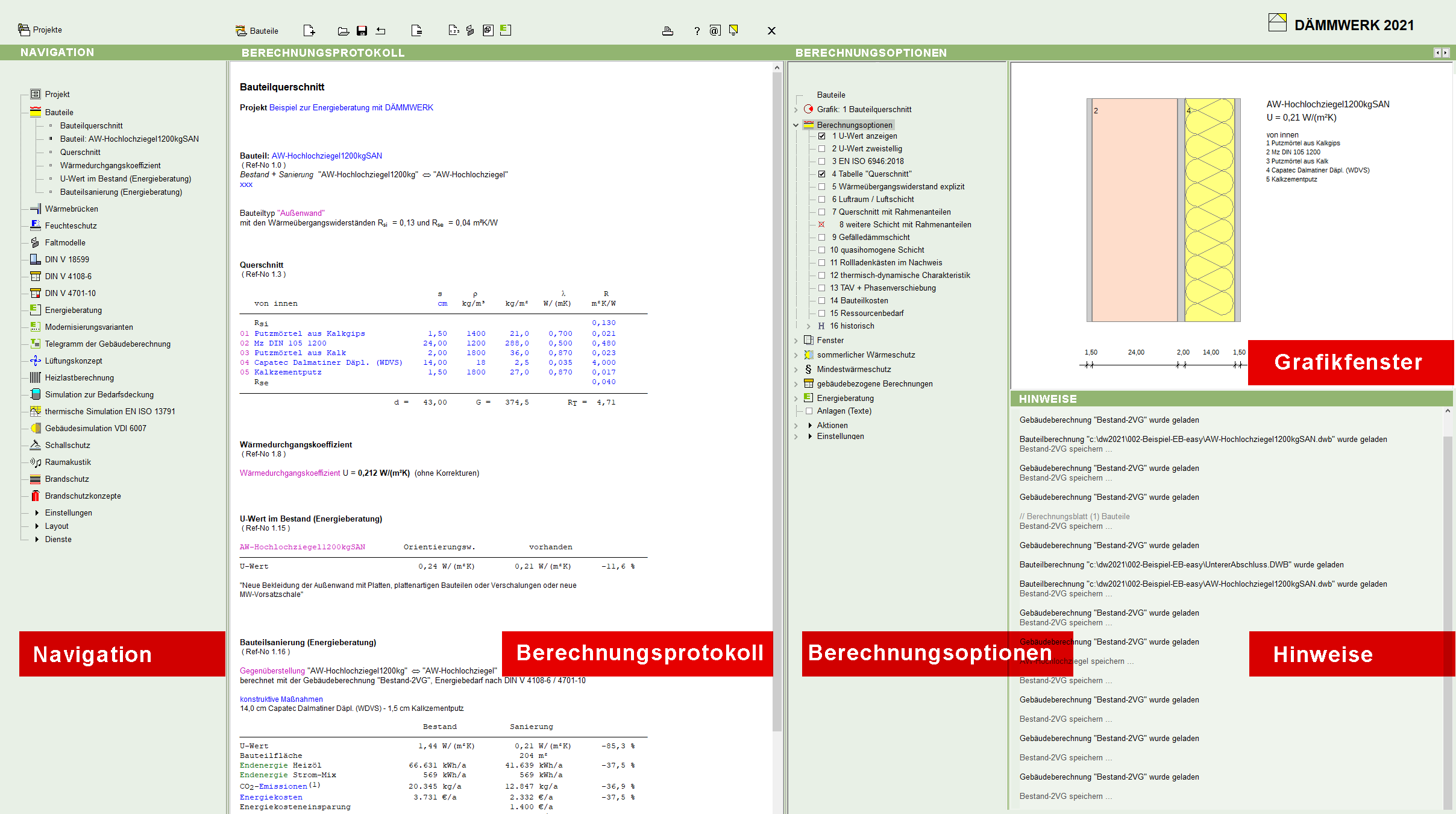The width and height of the screenshot is (1456, 814).
Task: Expand Mindestwärmeschutz node
Action: [x=796, y=370]
